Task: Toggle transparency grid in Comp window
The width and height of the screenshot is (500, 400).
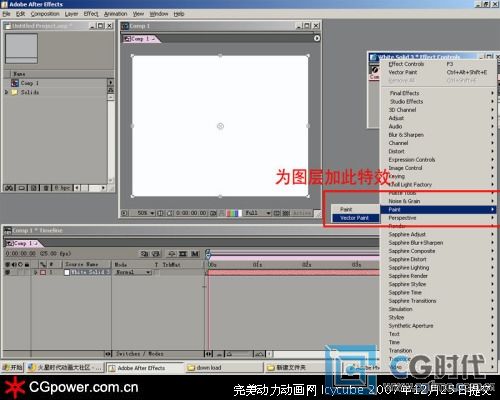Action: tap(286, 213)
